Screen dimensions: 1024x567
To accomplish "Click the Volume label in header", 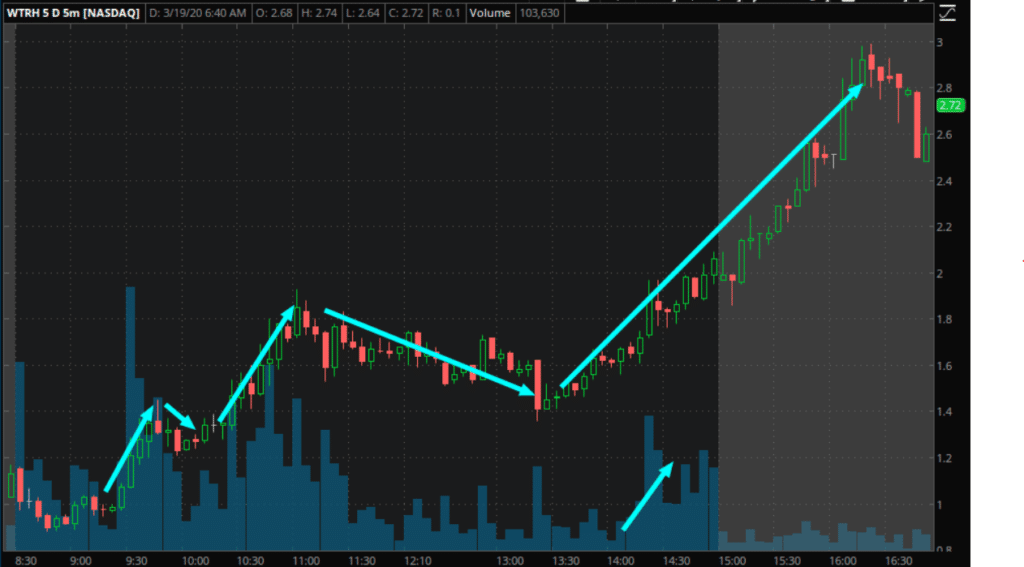I will point(490,13).
